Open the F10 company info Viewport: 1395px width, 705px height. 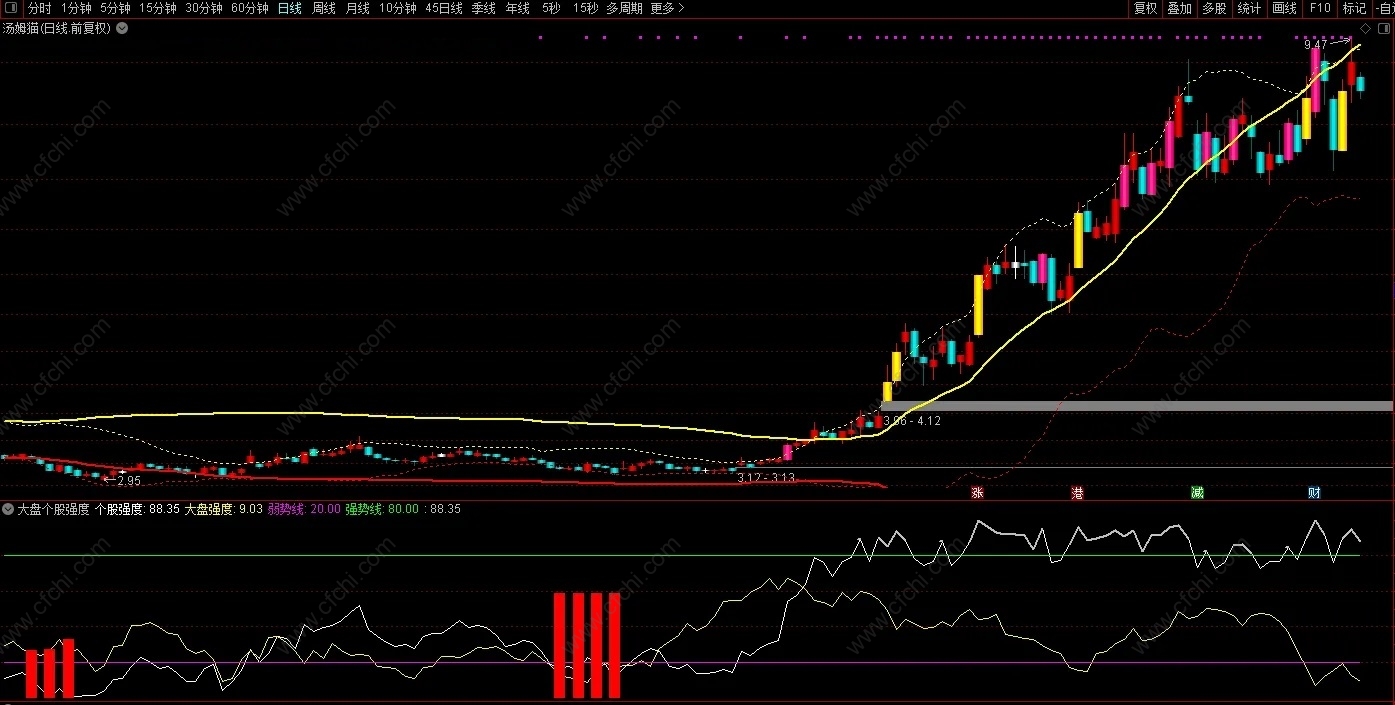(x=1319, y=8)
